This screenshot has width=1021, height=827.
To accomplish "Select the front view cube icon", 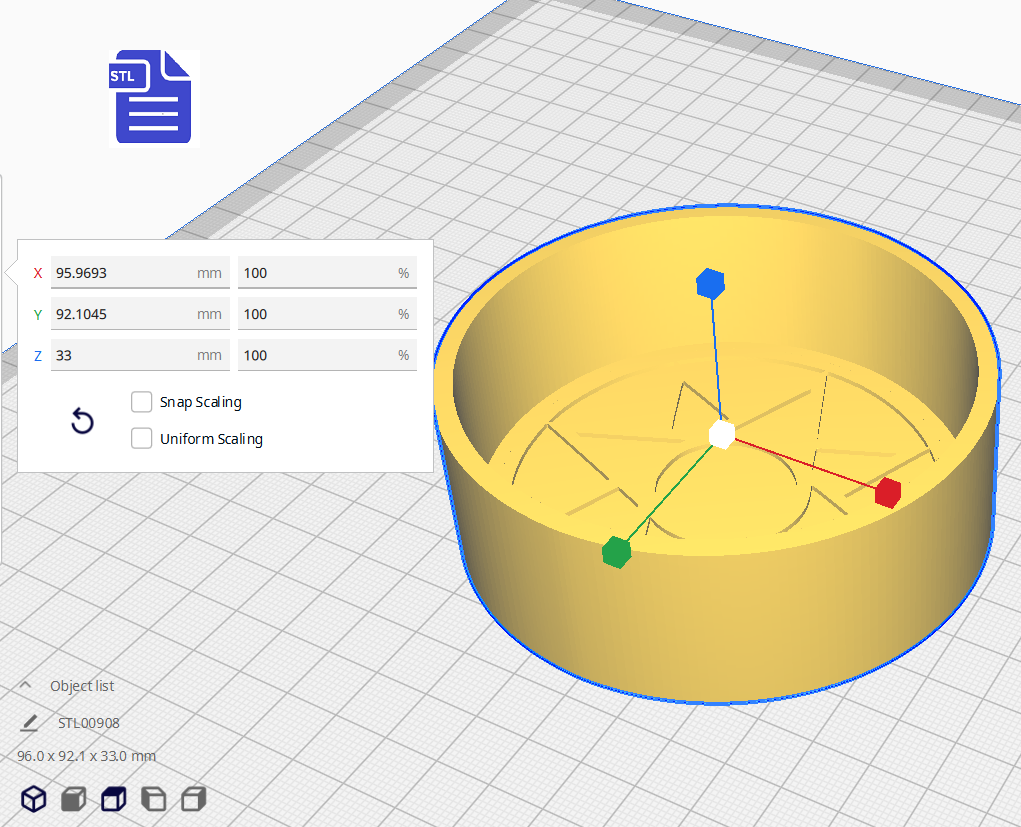I will (x=73, y=799).
